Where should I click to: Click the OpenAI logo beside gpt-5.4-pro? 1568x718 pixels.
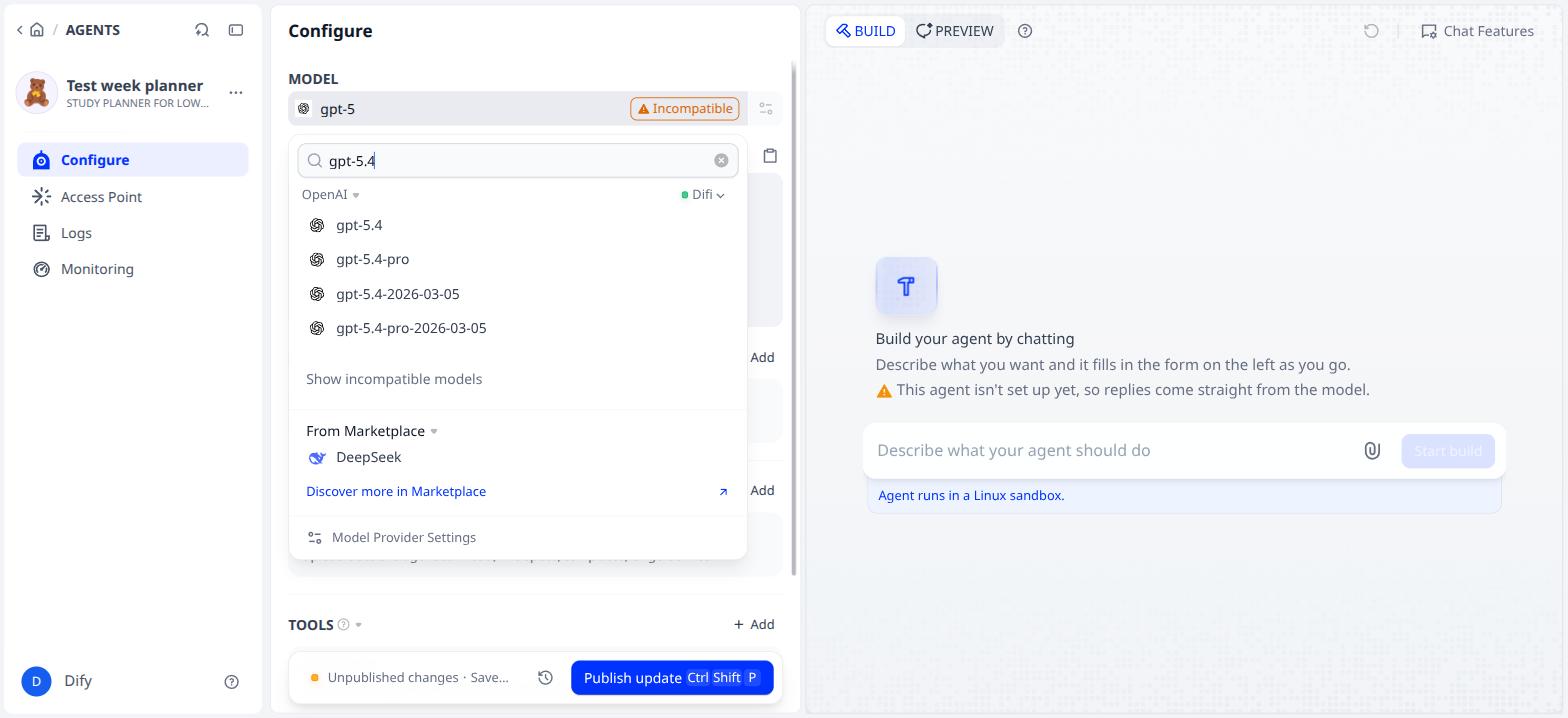(317, 259)
